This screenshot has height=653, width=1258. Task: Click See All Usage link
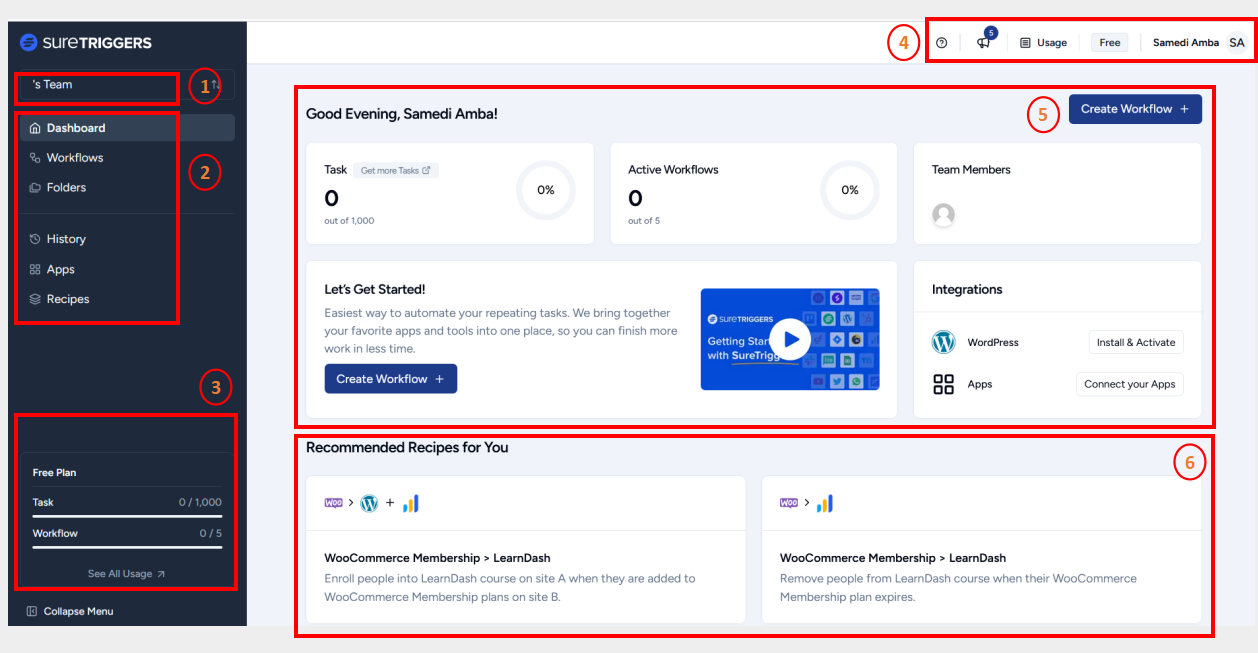click(x=127, y=574)
